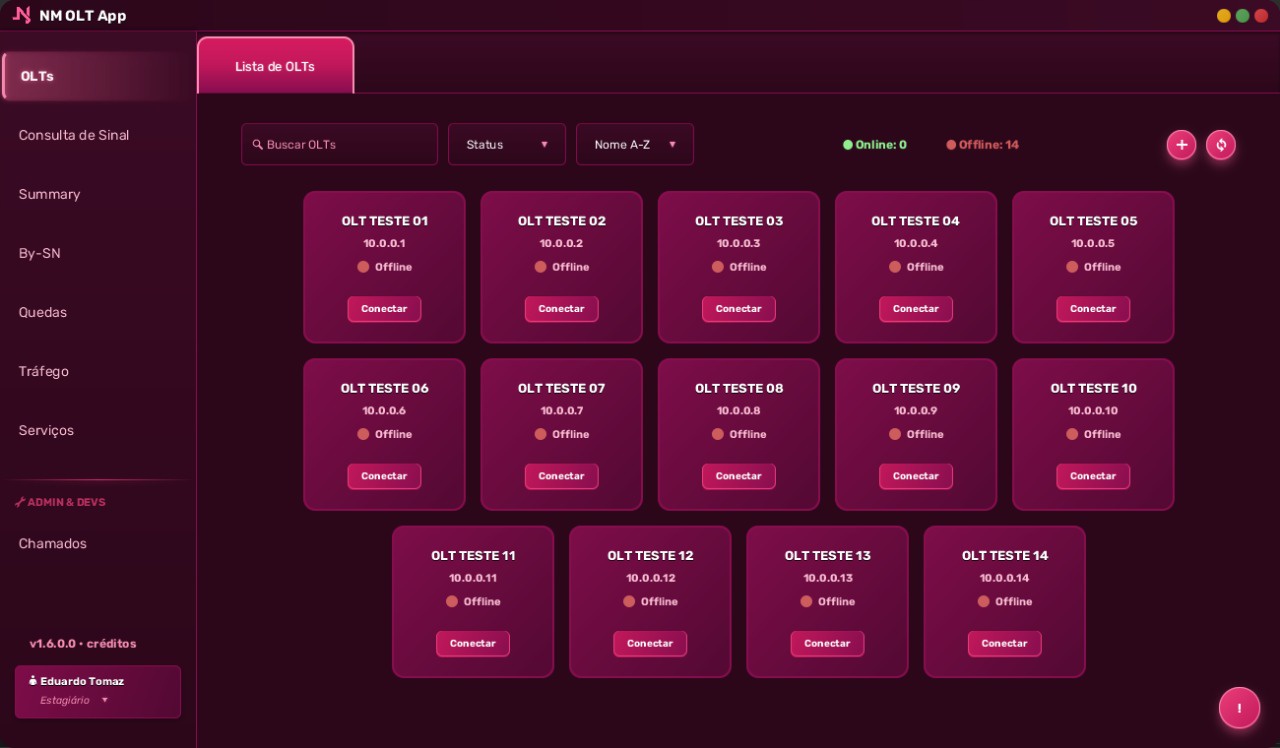
Task: Go to Chamados in sidebar
Action: [53, 544]
